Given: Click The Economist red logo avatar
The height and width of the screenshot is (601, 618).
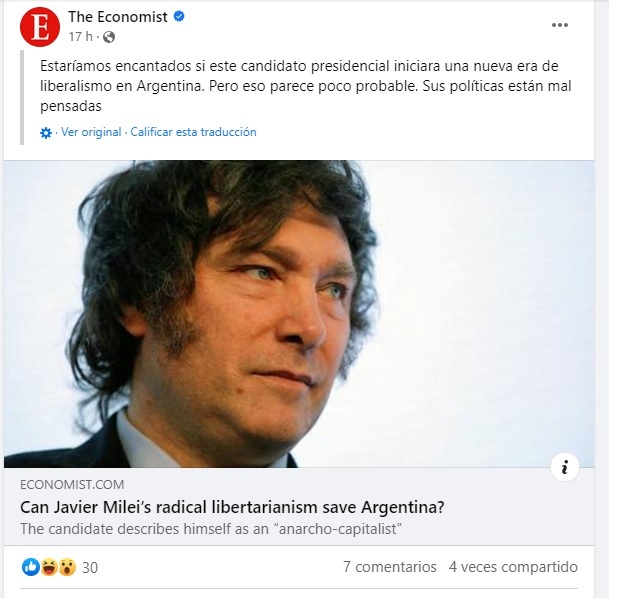Looking at the screenshot, I should coord(40,27).
